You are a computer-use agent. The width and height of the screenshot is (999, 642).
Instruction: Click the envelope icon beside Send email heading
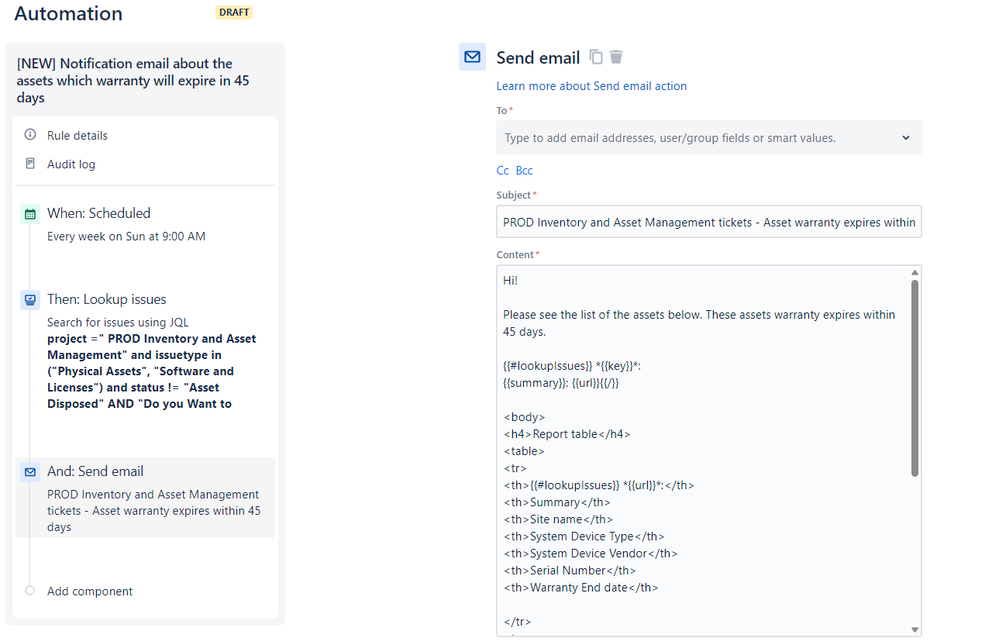[x=472, y=57]
